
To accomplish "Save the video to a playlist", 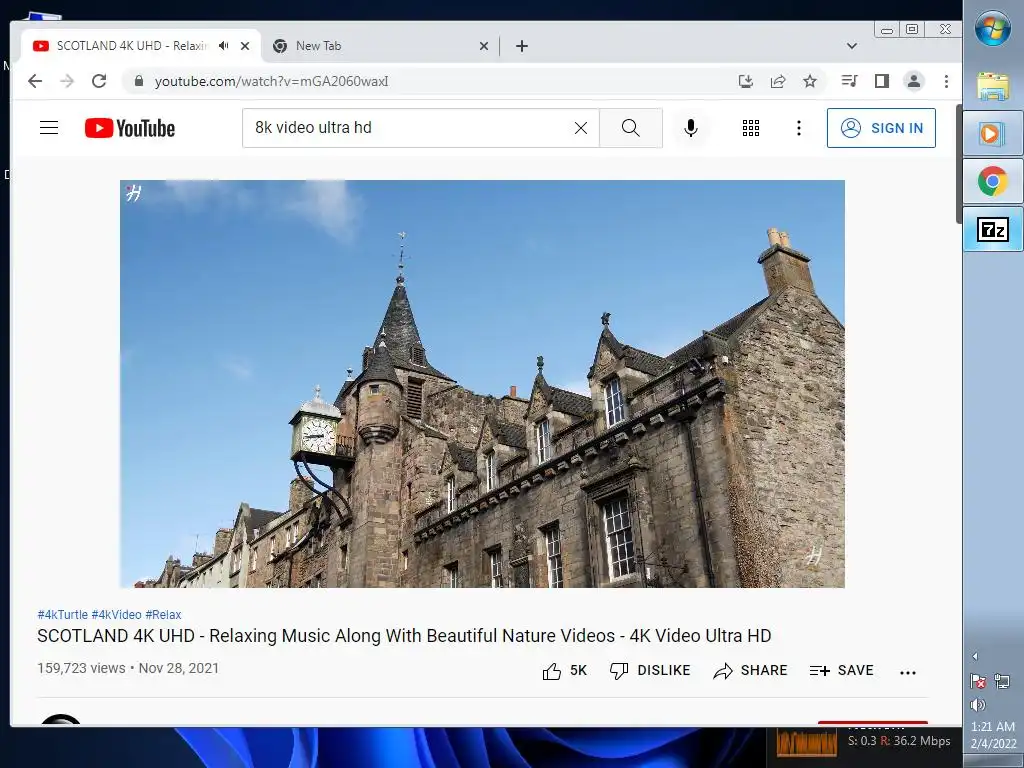I will tap(841, 671).
